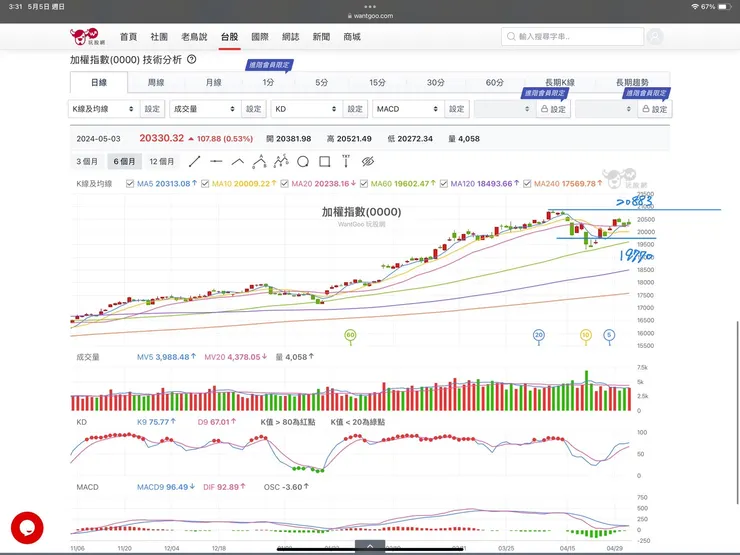The width and height of the screenshot is (740, 555).
Task: Focus the 輸入搜尋字串 search field
Action: point(572,36)
